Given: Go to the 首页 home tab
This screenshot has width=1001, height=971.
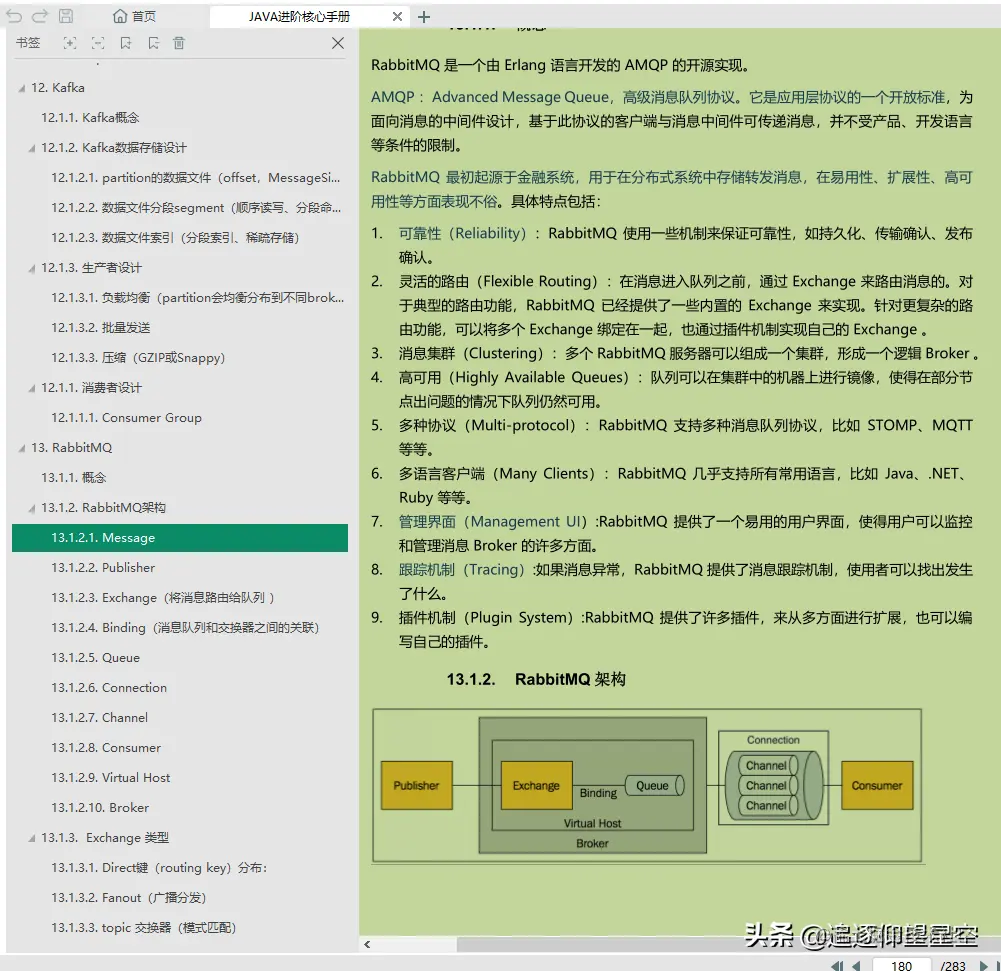Looking at the screenshot, I should tap(134, 17).
